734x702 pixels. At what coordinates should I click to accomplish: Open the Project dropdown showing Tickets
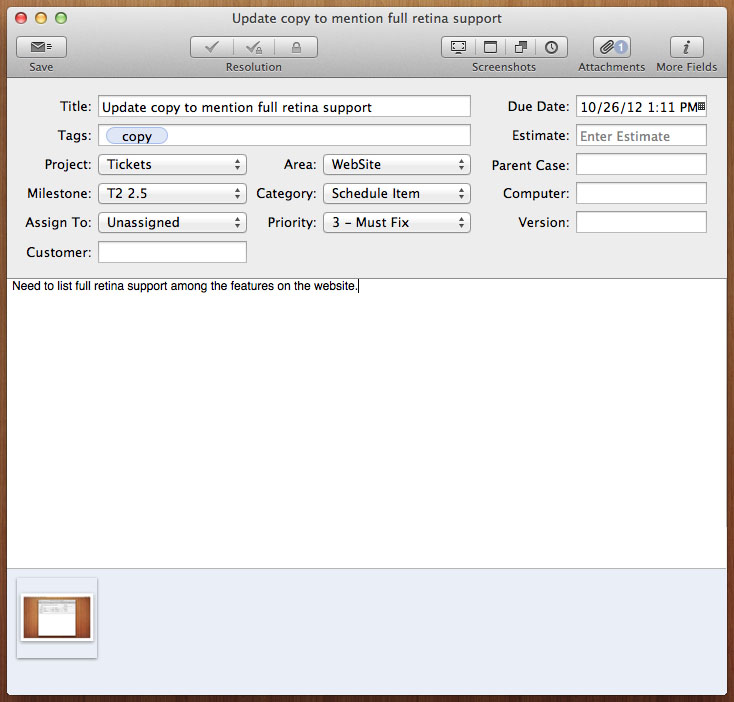pos(172,164)
